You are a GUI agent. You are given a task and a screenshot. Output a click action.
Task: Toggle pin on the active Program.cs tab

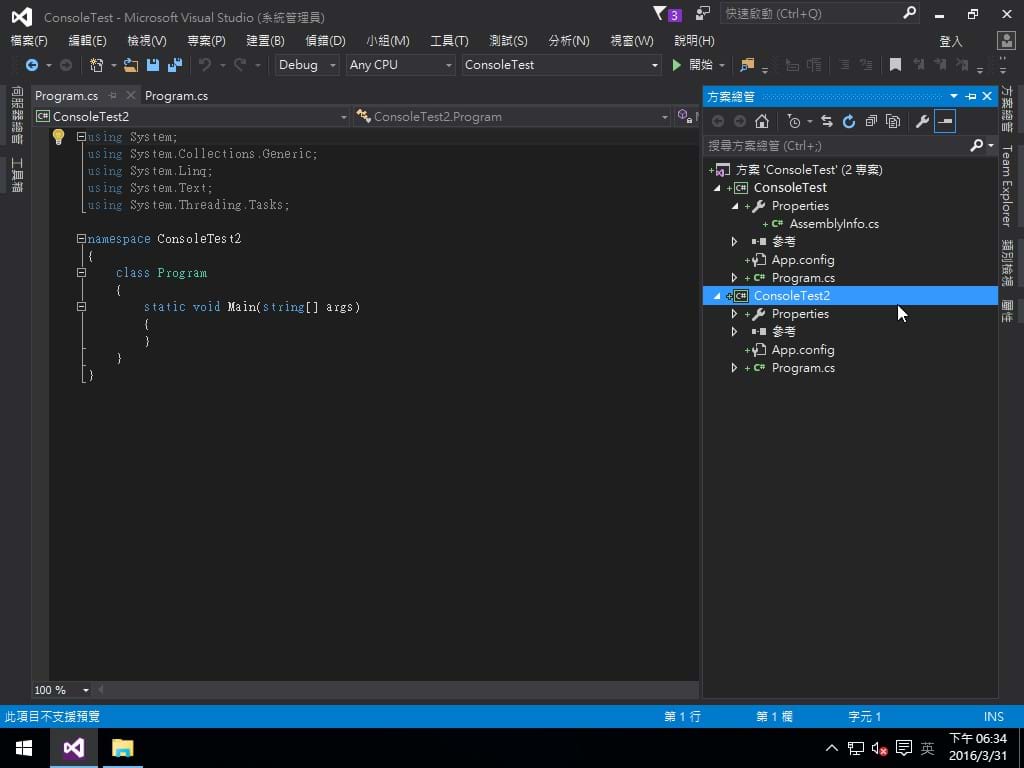click(113, 95)
